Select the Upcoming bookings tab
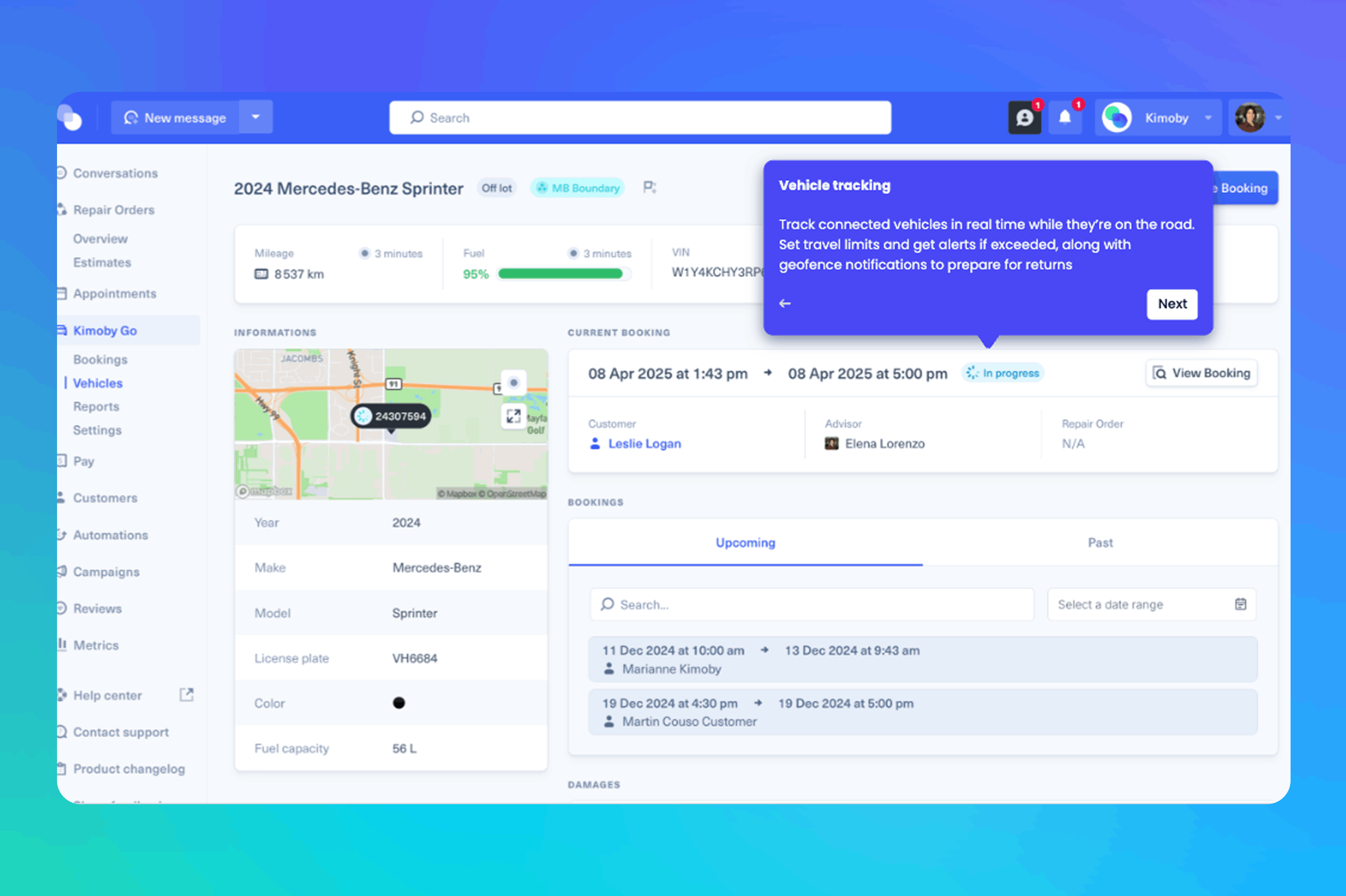The width and height of the screenshot is (1346, 896). tap(745, 542)
